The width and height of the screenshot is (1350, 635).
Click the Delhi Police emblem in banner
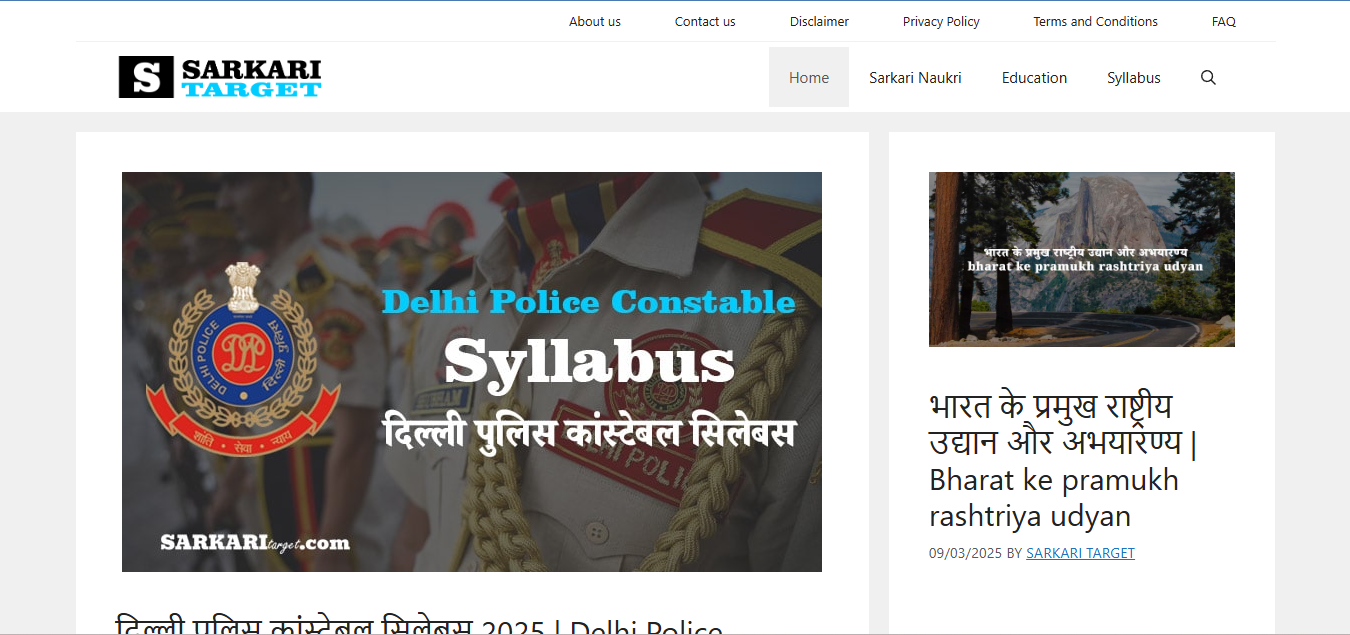click(244, 358)
